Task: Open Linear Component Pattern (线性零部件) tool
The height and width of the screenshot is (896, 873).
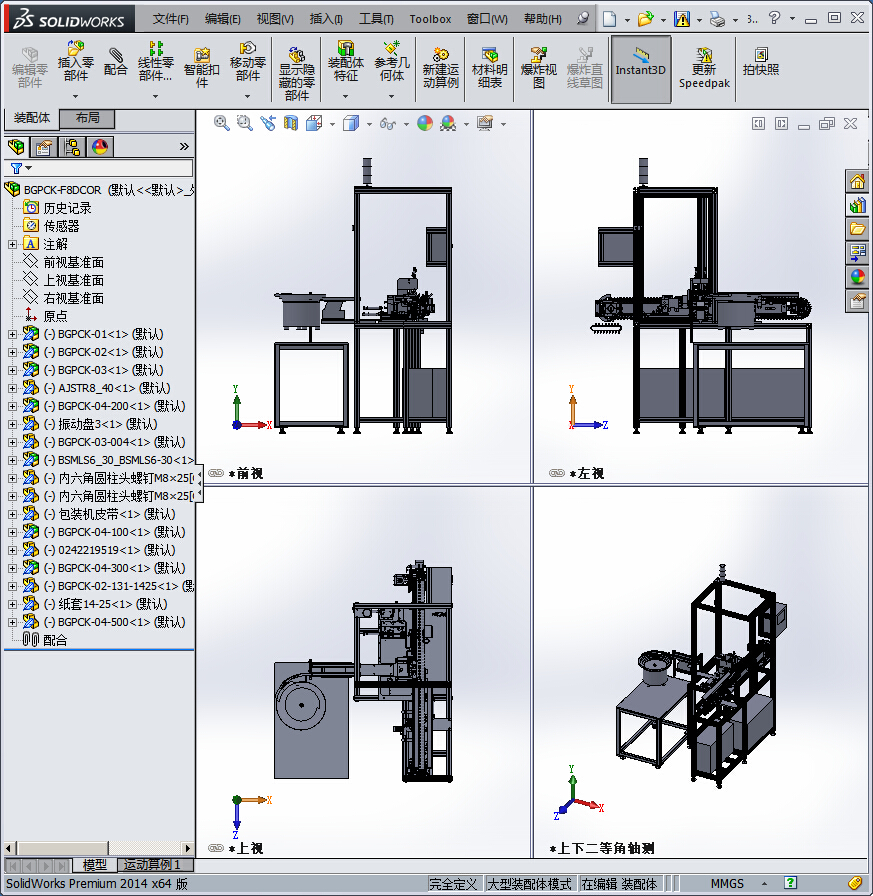Action: click(x=155, y=62)
